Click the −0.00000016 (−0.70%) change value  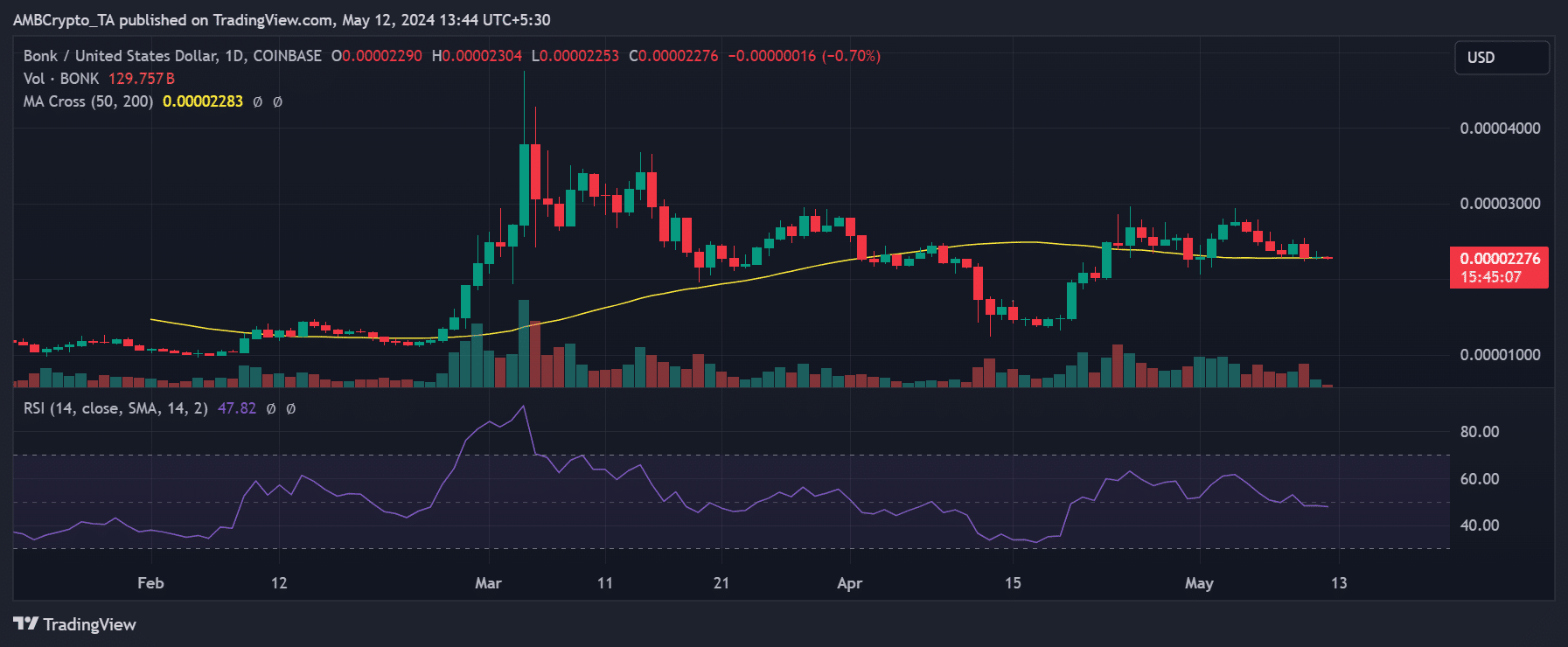[x=805, y=56]
